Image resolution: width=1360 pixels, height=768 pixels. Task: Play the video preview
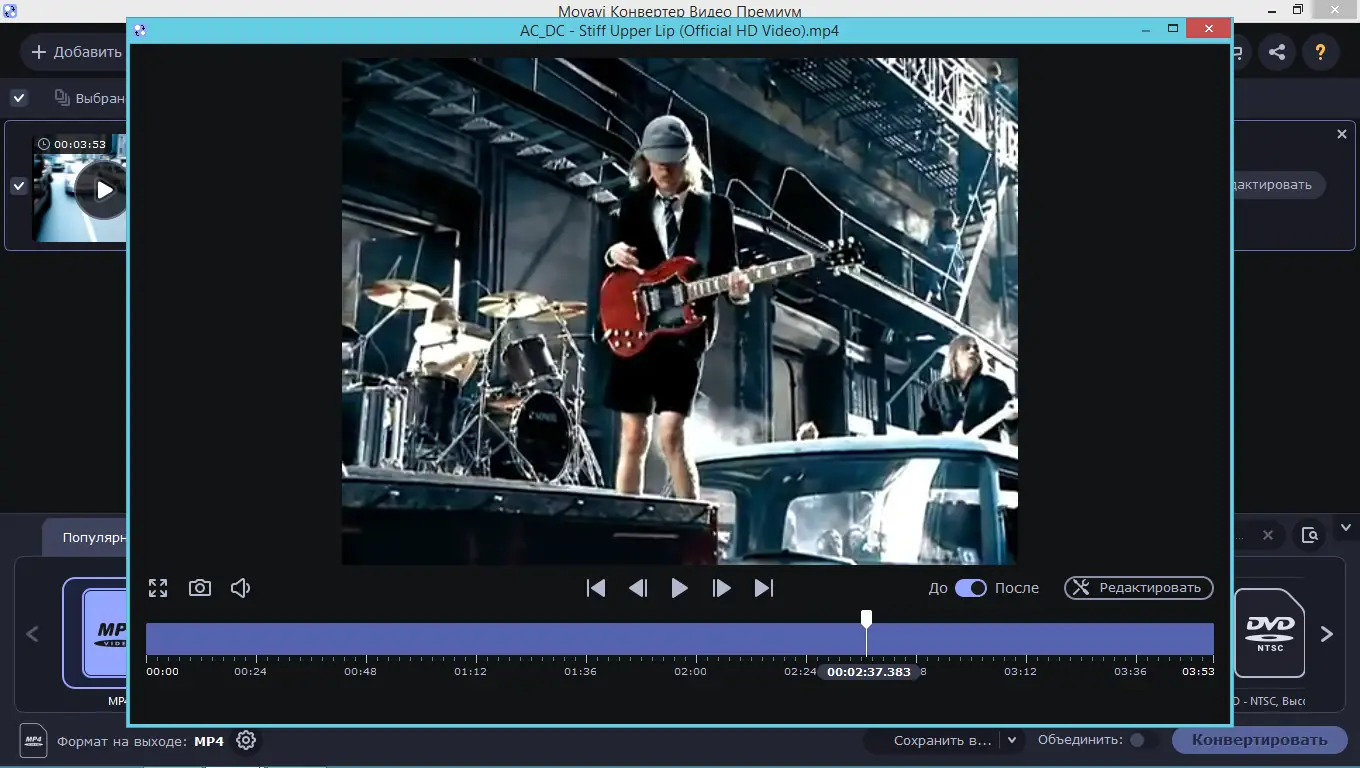[x=680, y=588]
